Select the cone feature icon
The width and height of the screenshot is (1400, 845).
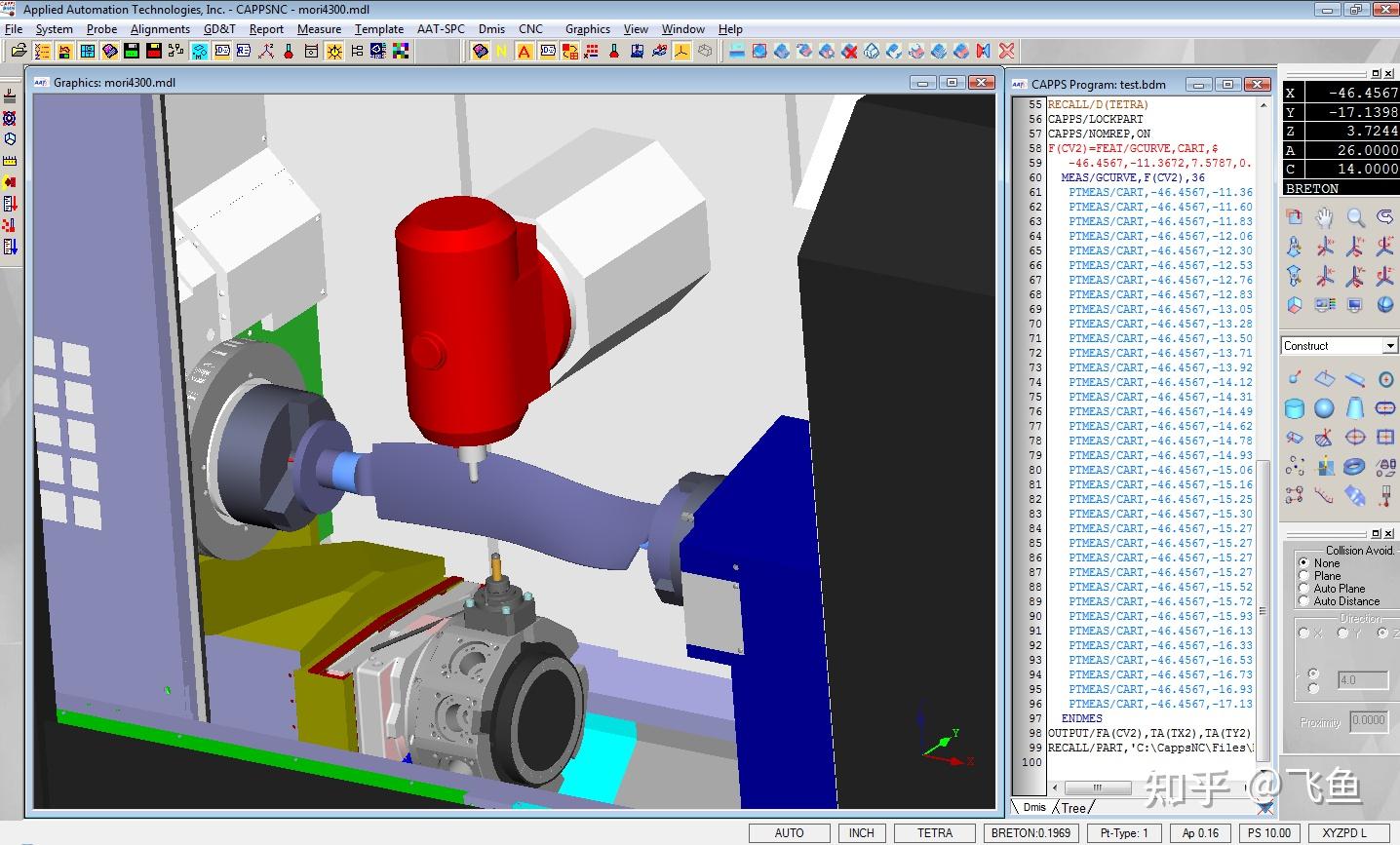tap(1355, 407)
